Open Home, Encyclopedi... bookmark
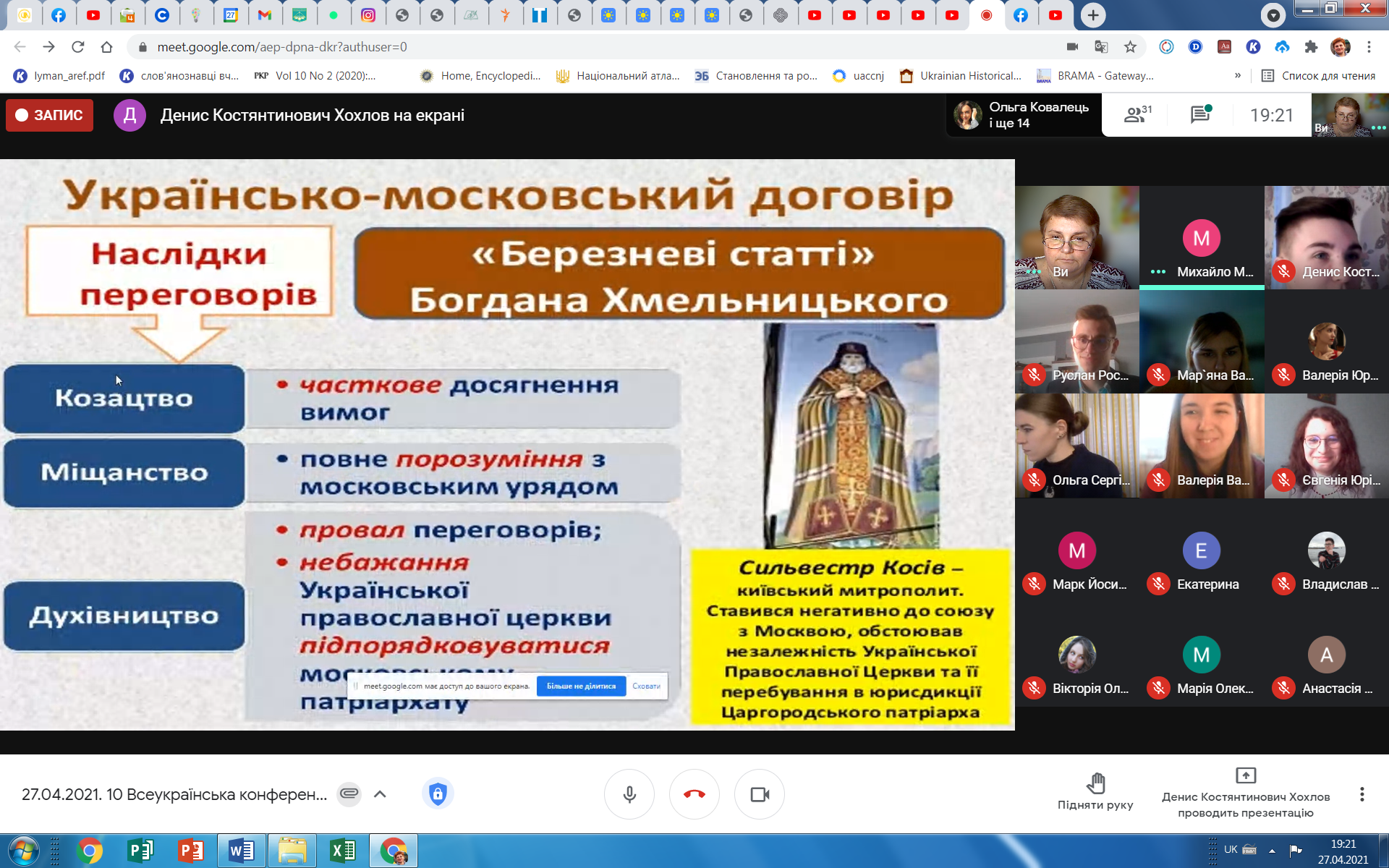The height and width of the screenshot is (868, 1389). [481, 76]
